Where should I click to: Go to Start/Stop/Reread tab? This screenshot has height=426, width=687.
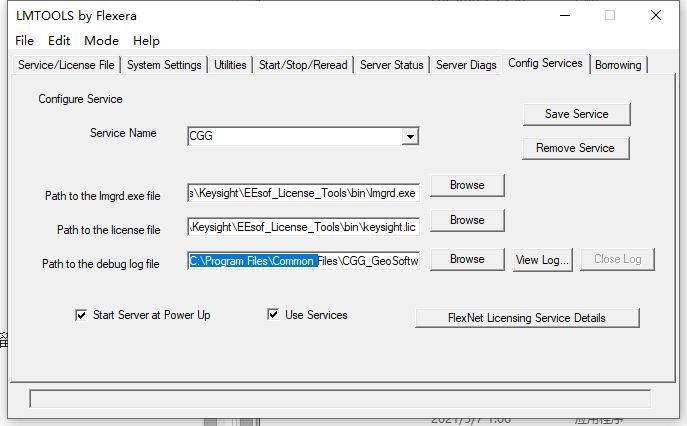click(x=303, y=65)
